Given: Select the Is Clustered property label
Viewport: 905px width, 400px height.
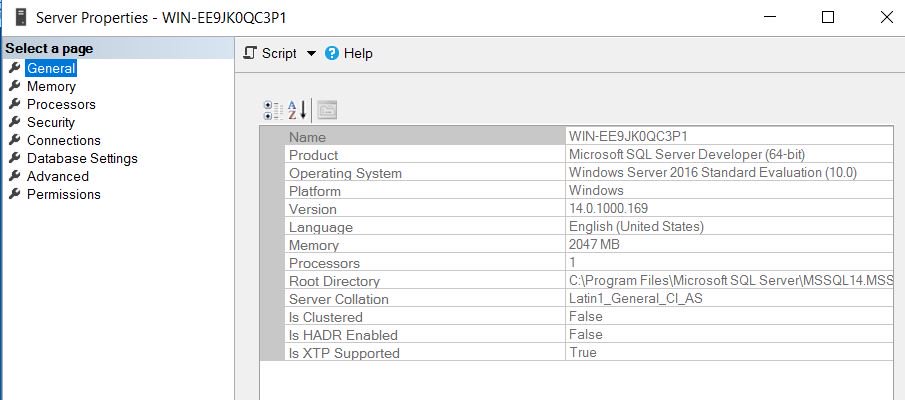Looking at the screenshot, I should 326,316.
